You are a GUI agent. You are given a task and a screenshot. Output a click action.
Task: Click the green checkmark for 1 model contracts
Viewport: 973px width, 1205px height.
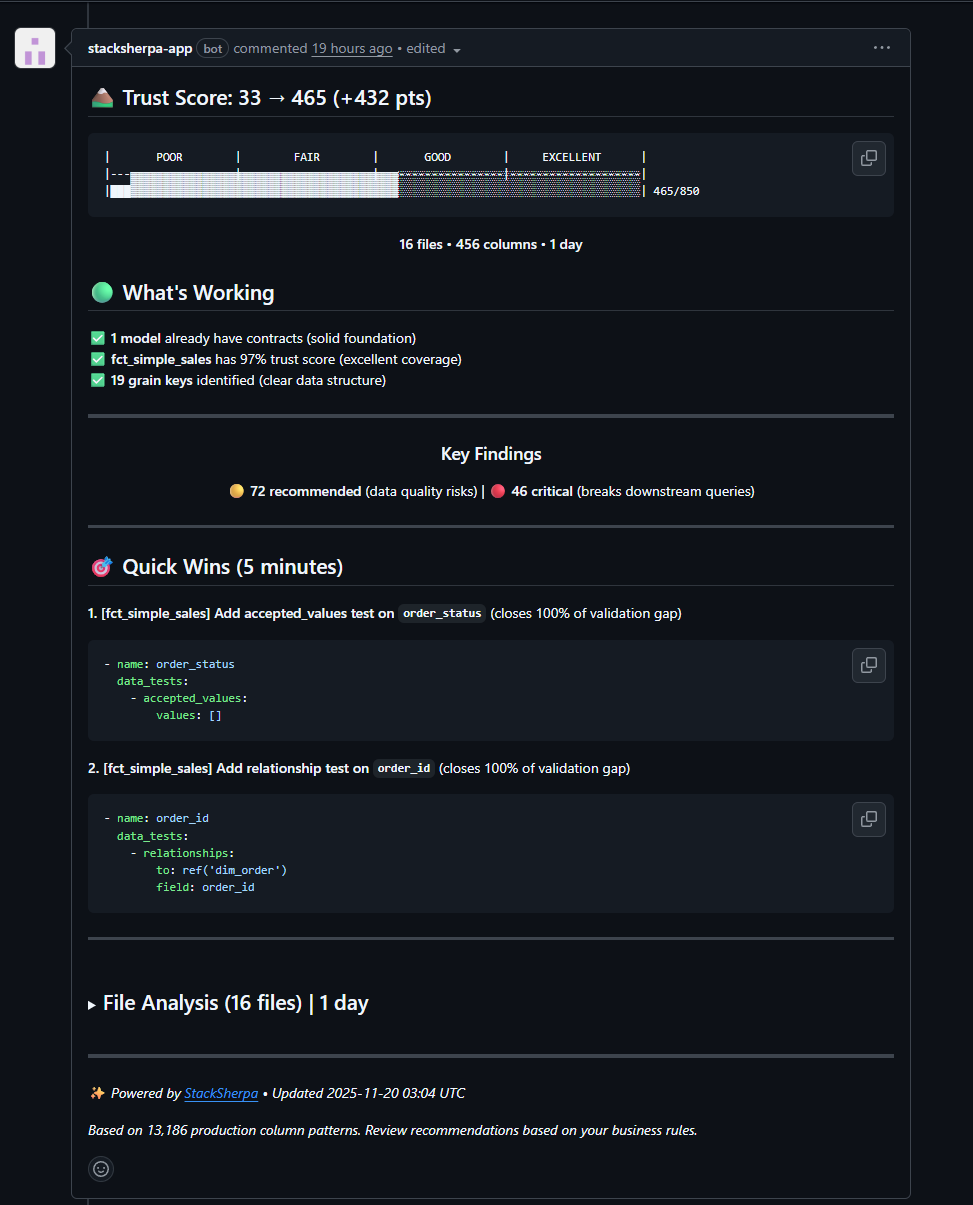coord(98,338)
